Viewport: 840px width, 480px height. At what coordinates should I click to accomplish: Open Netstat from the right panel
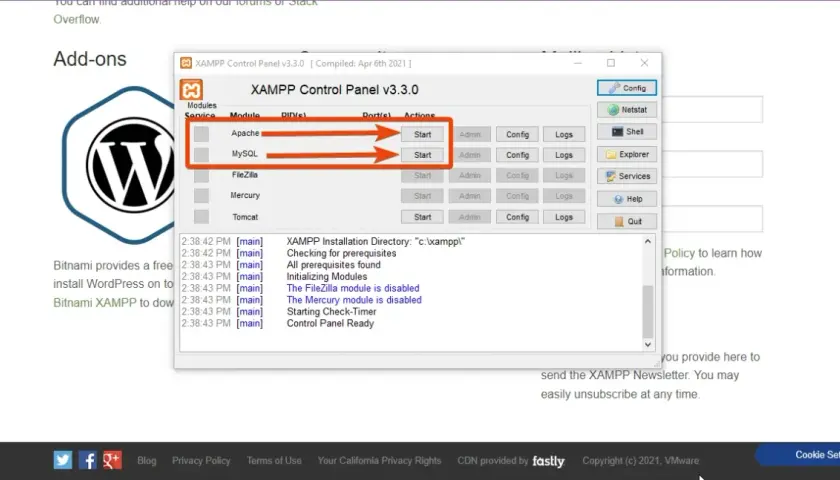627,110
